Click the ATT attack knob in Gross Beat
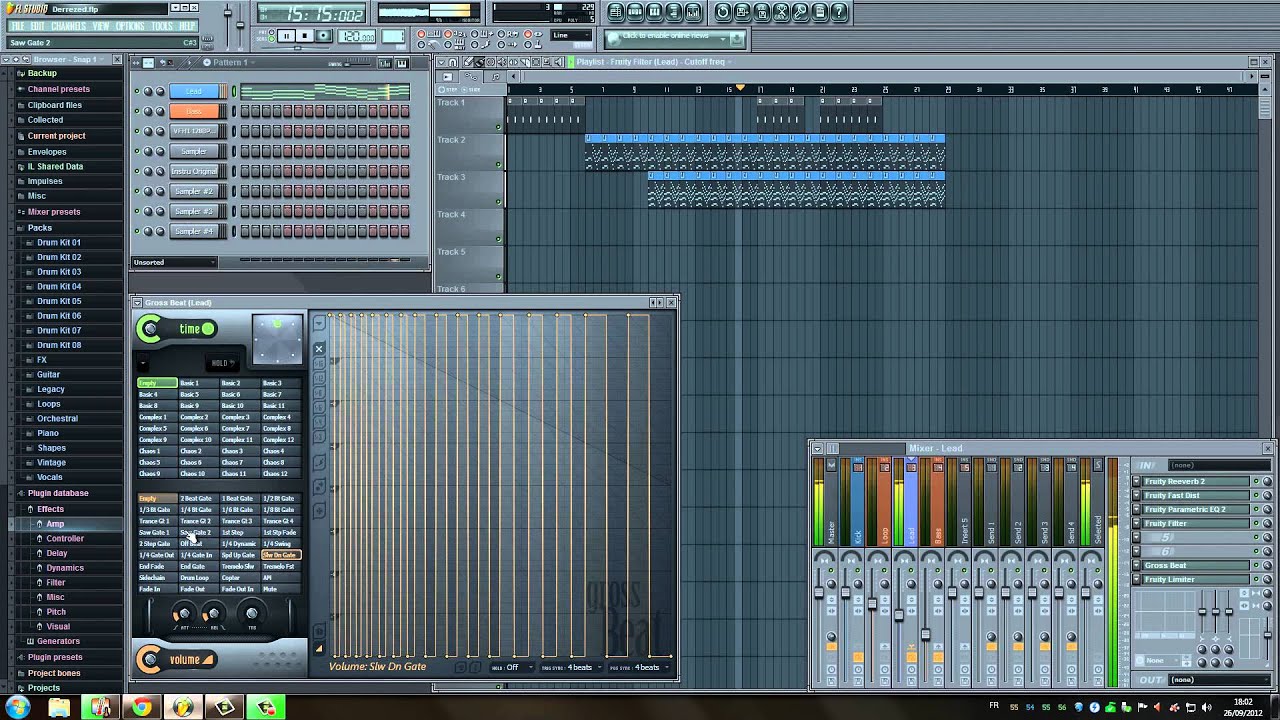Viewport: 1280px width, 720px height. coord(183,614)
